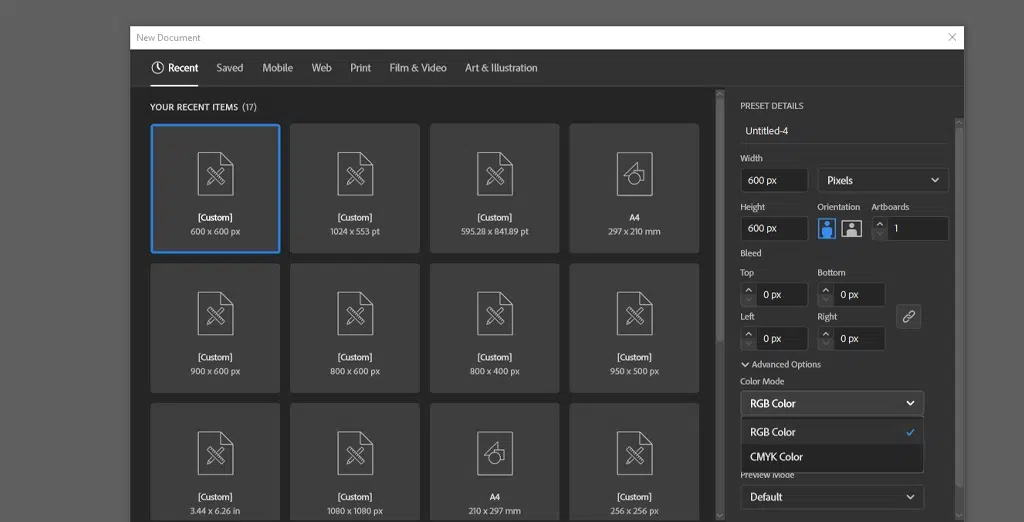Close the Color Mode dropdown

(x=831, y=403)
